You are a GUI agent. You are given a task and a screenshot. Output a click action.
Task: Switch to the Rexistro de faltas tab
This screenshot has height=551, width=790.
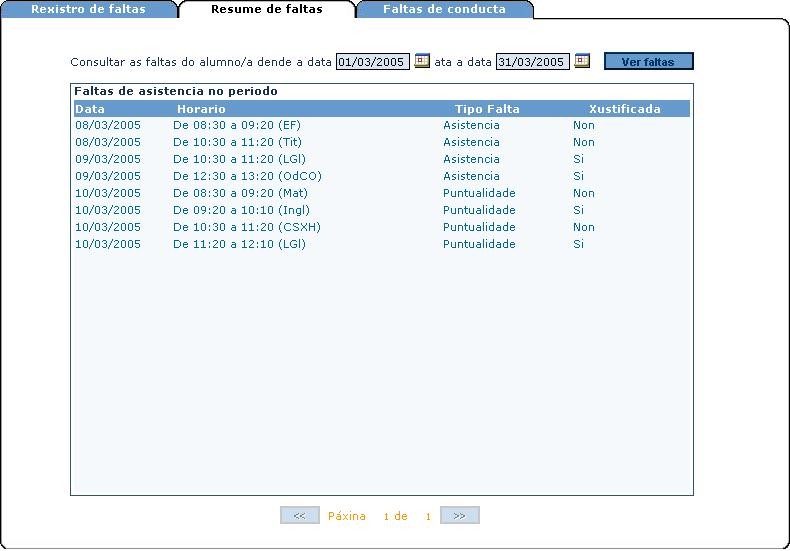[88, 10]
